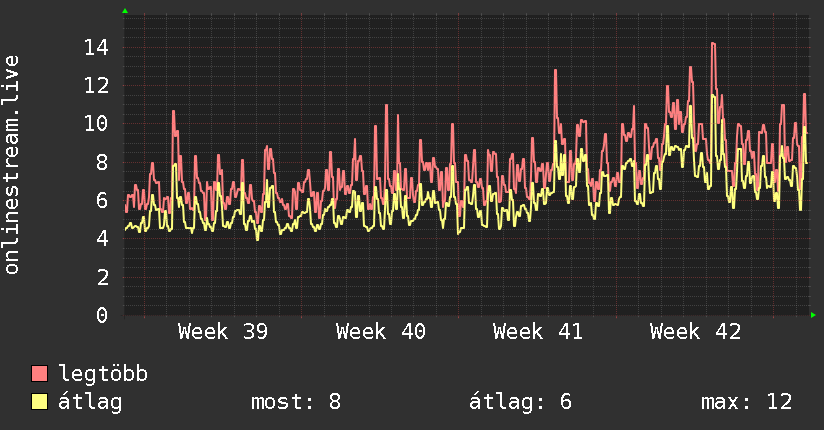
Task: Click the Week 41 axis label
Action: pyautogui.click(x=538, y=332)
